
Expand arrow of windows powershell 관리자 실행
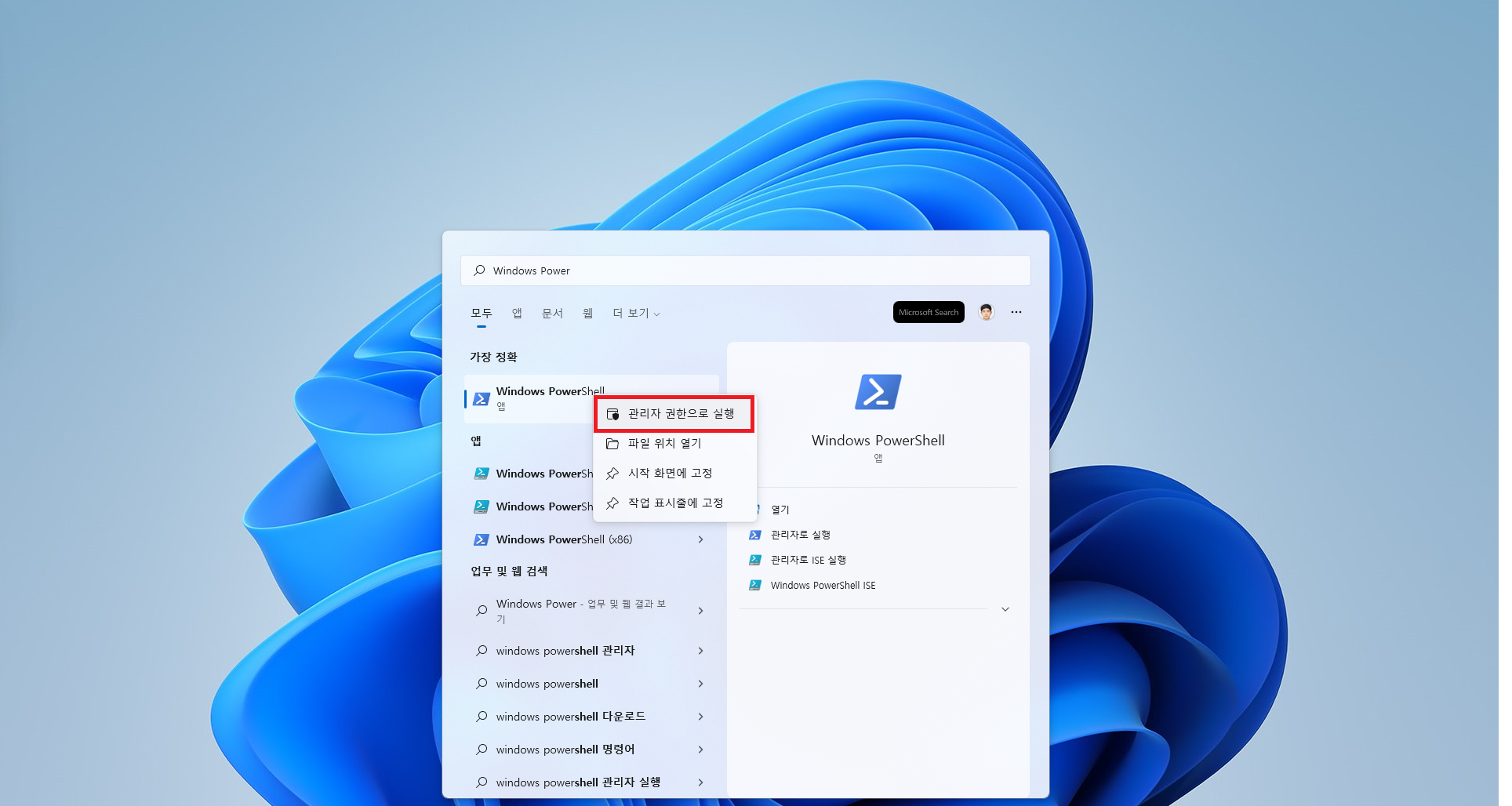700,782
